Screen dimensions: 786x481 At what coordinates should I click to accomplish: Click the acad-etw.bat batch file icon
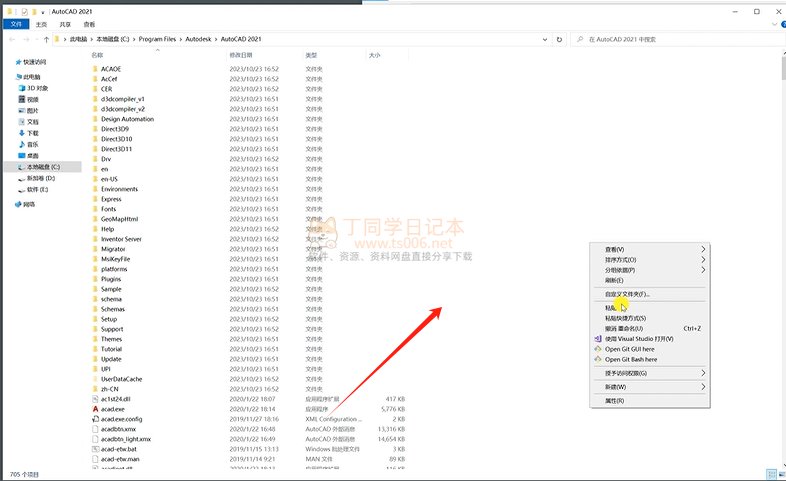(x=94, y=449)
